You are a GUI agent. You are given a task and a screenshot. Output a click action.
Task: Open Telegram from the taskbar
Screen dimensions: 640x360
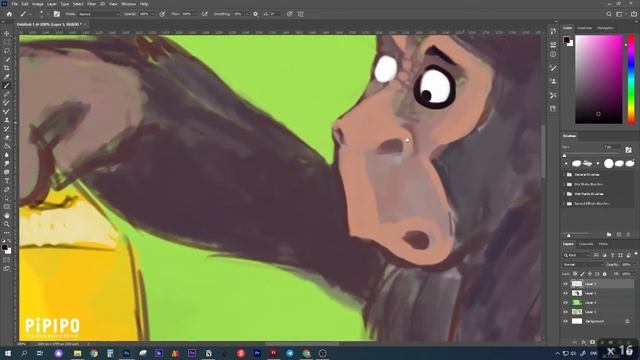(x=290, y=353)
